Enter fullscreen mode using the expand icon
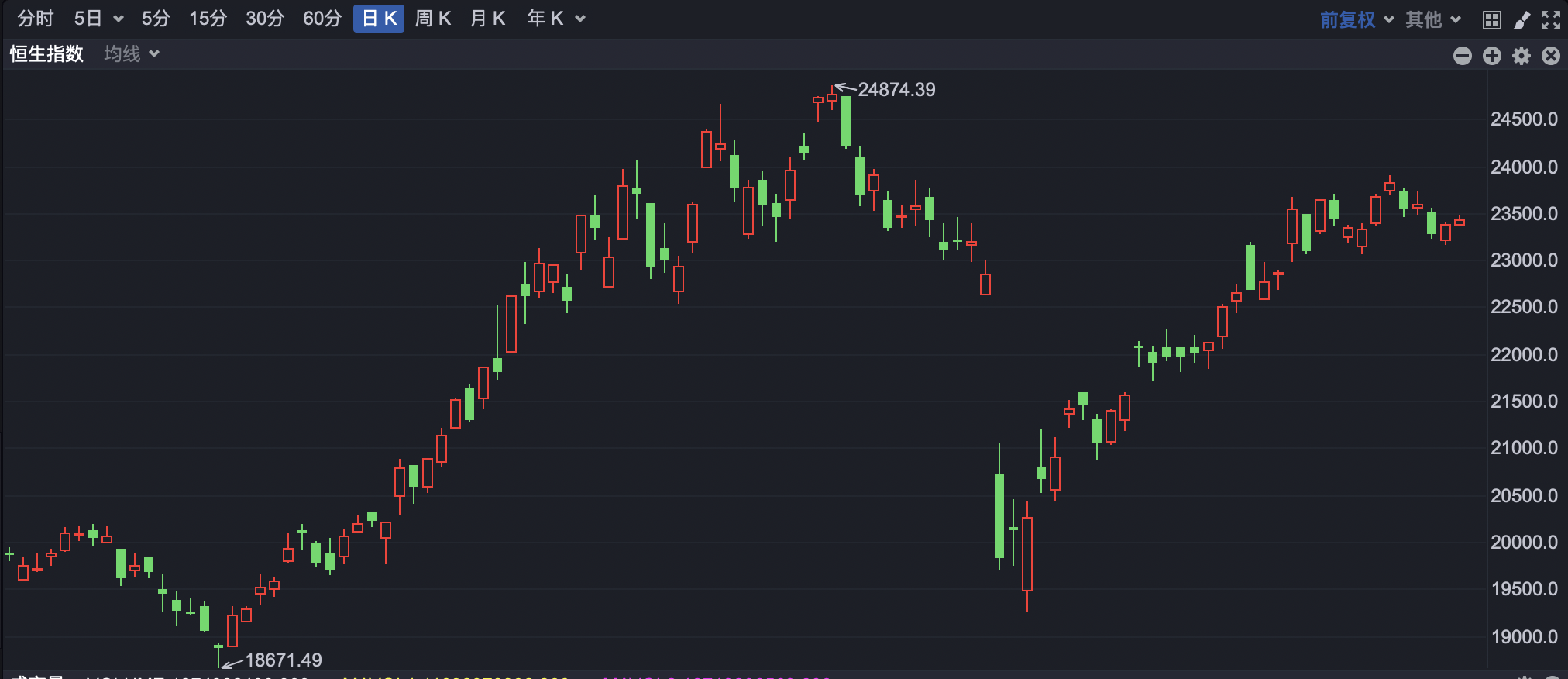Screen dimensions: 1568x679 click(1551, 20)
